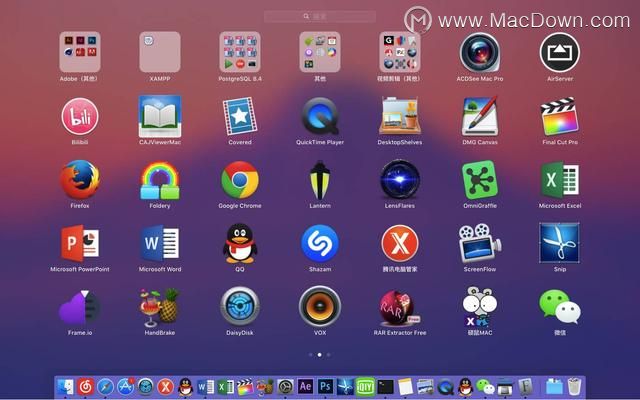Open NetEase Music in the Dock

point(85,387)
